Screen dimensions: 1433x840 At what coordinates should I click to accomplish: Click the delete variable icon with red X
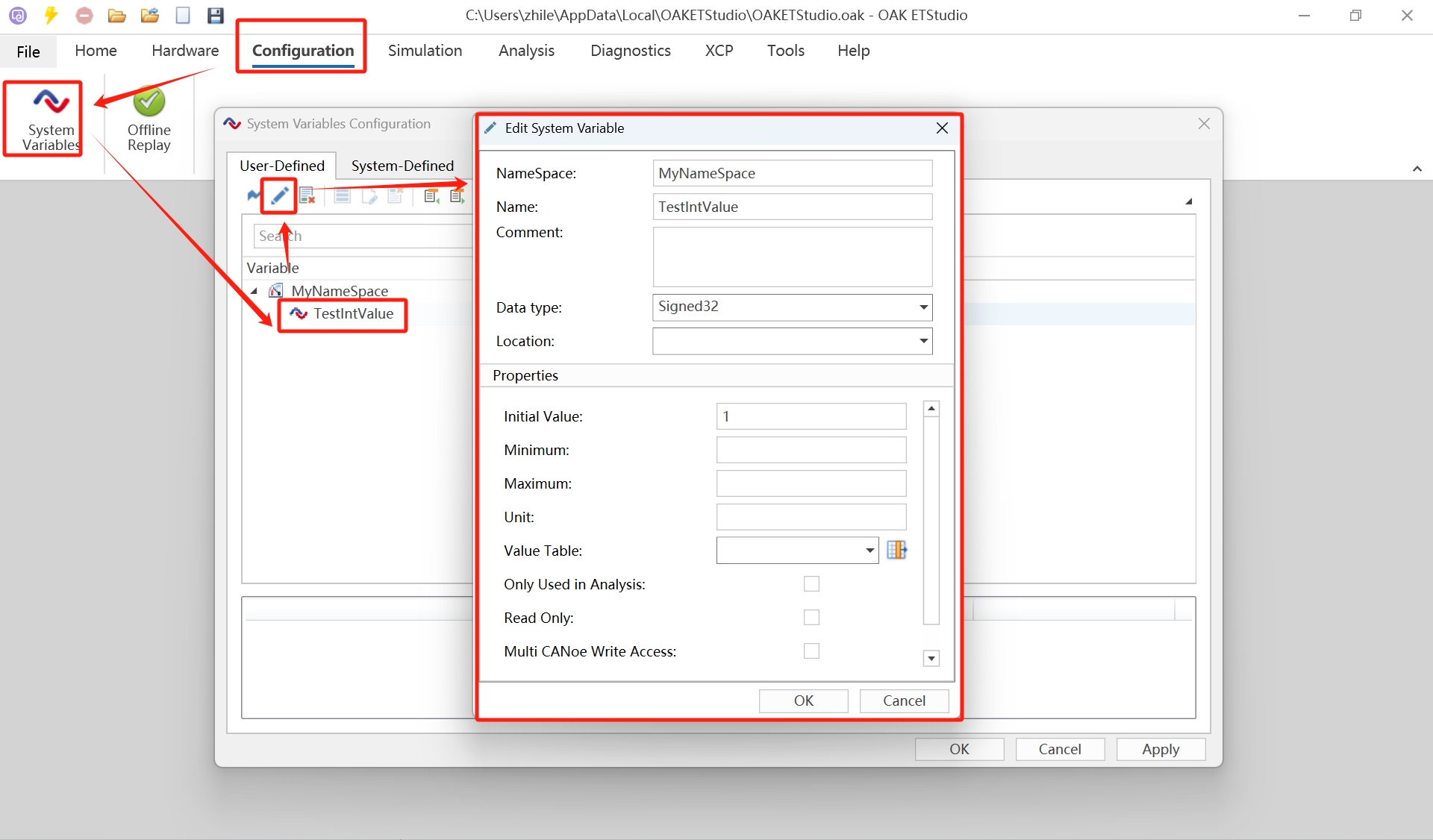(x=307, y=196)
